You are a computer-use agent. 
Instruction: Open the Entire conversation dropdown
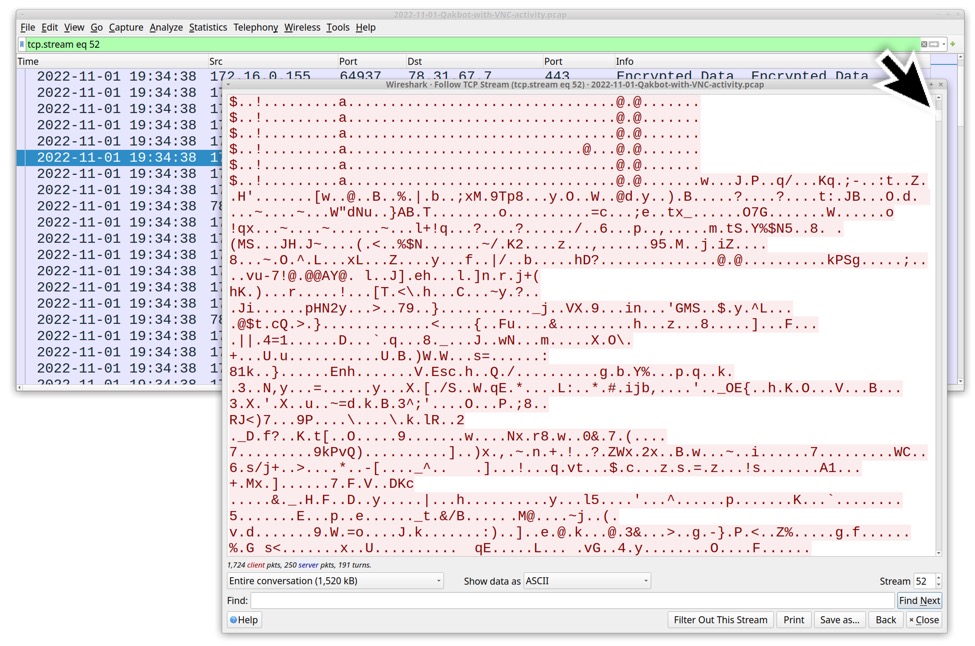coord(334,581)
